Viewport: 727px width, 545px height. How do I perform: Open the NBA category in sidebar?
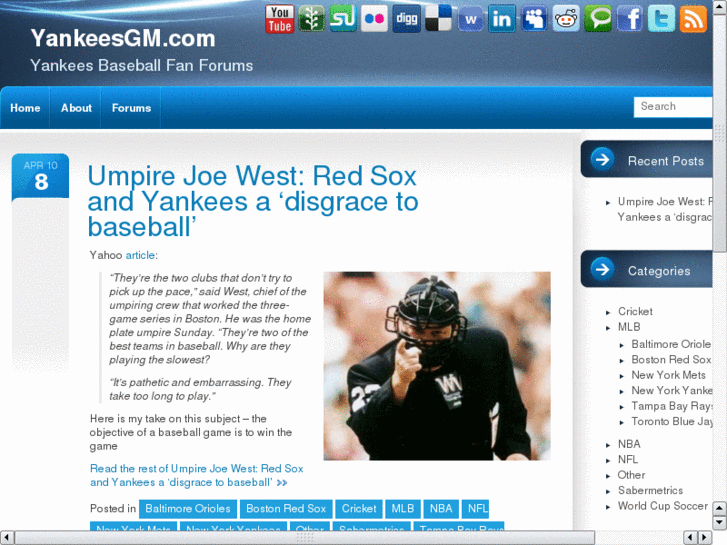pos(629,444)
